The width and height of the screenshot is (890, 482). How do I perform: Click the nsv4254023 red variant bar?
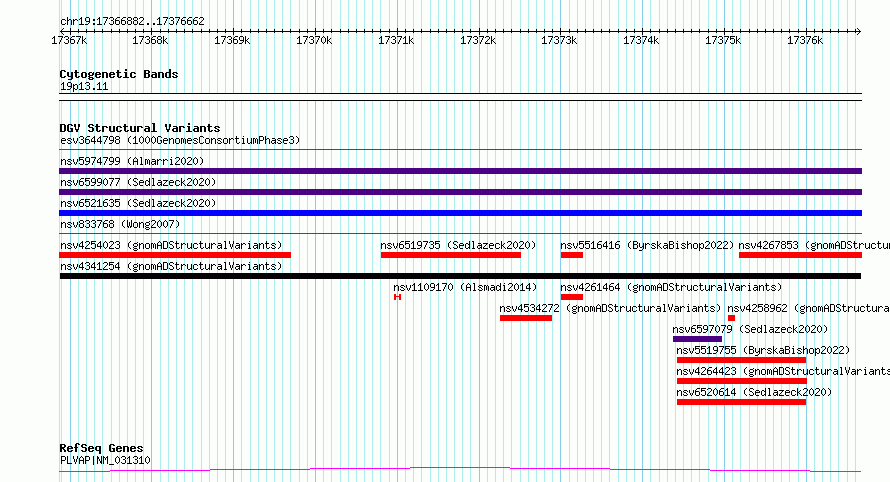point(175,255)
